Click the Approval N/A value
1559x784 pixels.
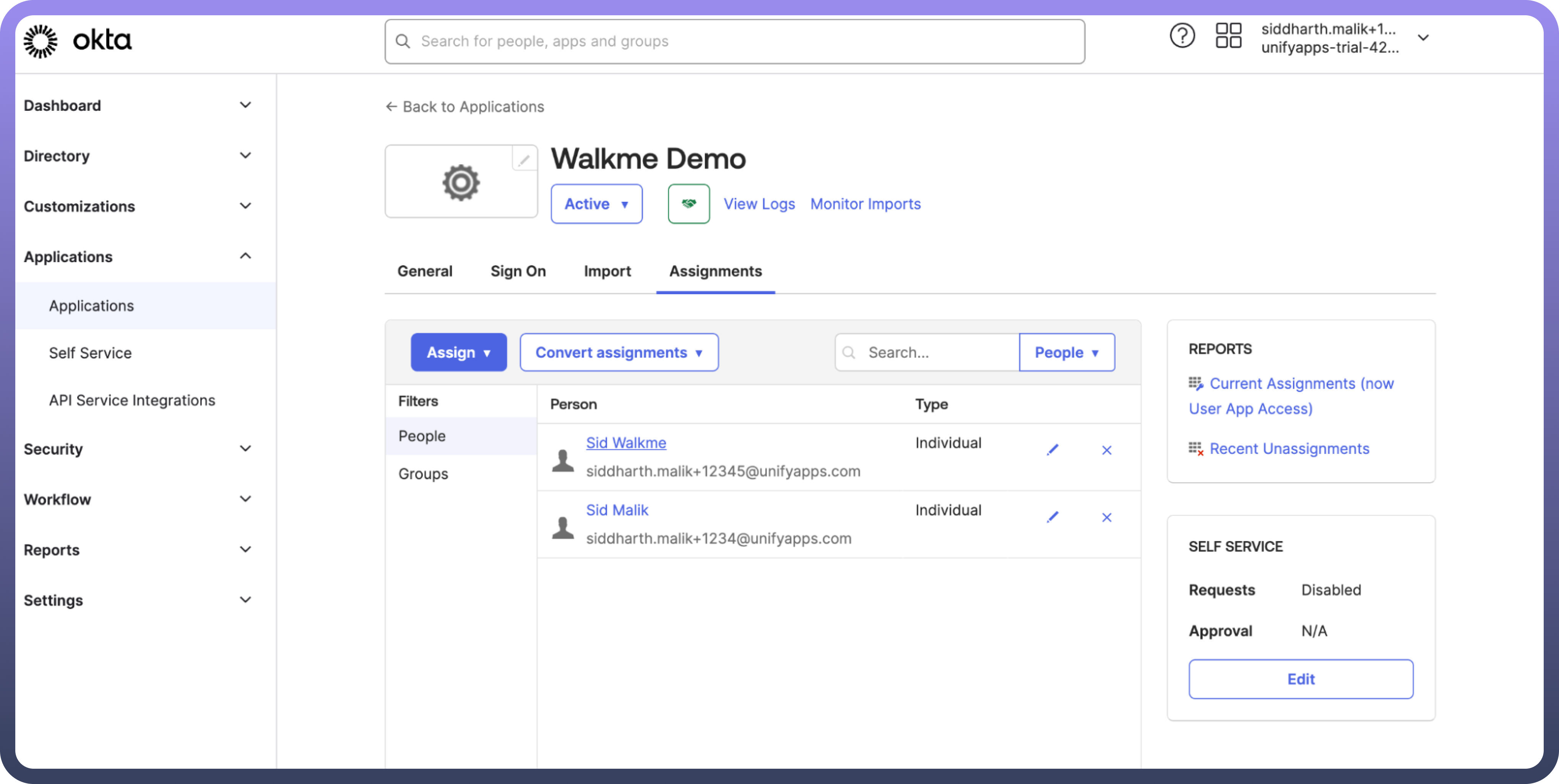(1314, 631)
